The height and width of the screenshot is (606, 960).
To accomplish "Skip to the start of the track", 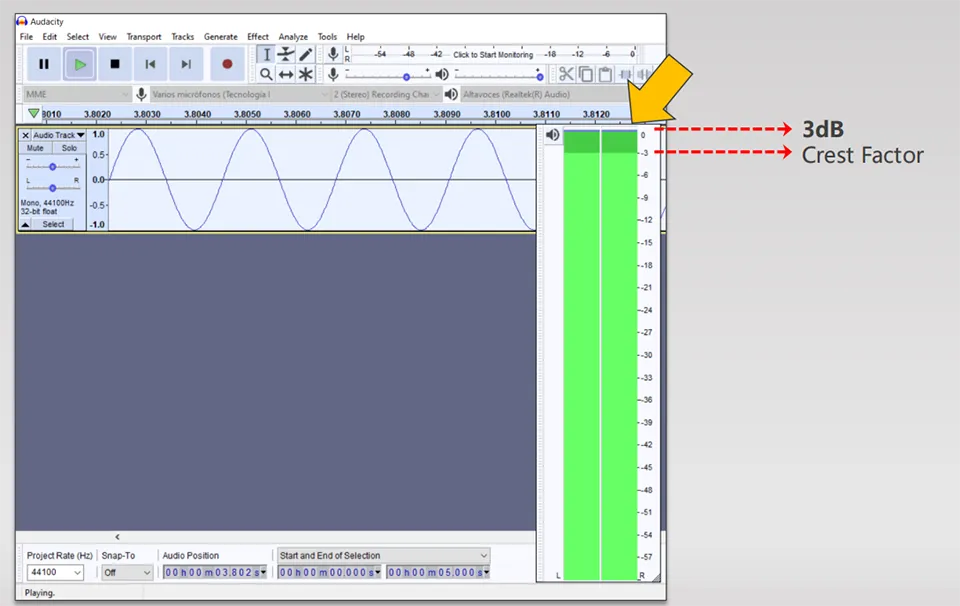I will point(150,64).
